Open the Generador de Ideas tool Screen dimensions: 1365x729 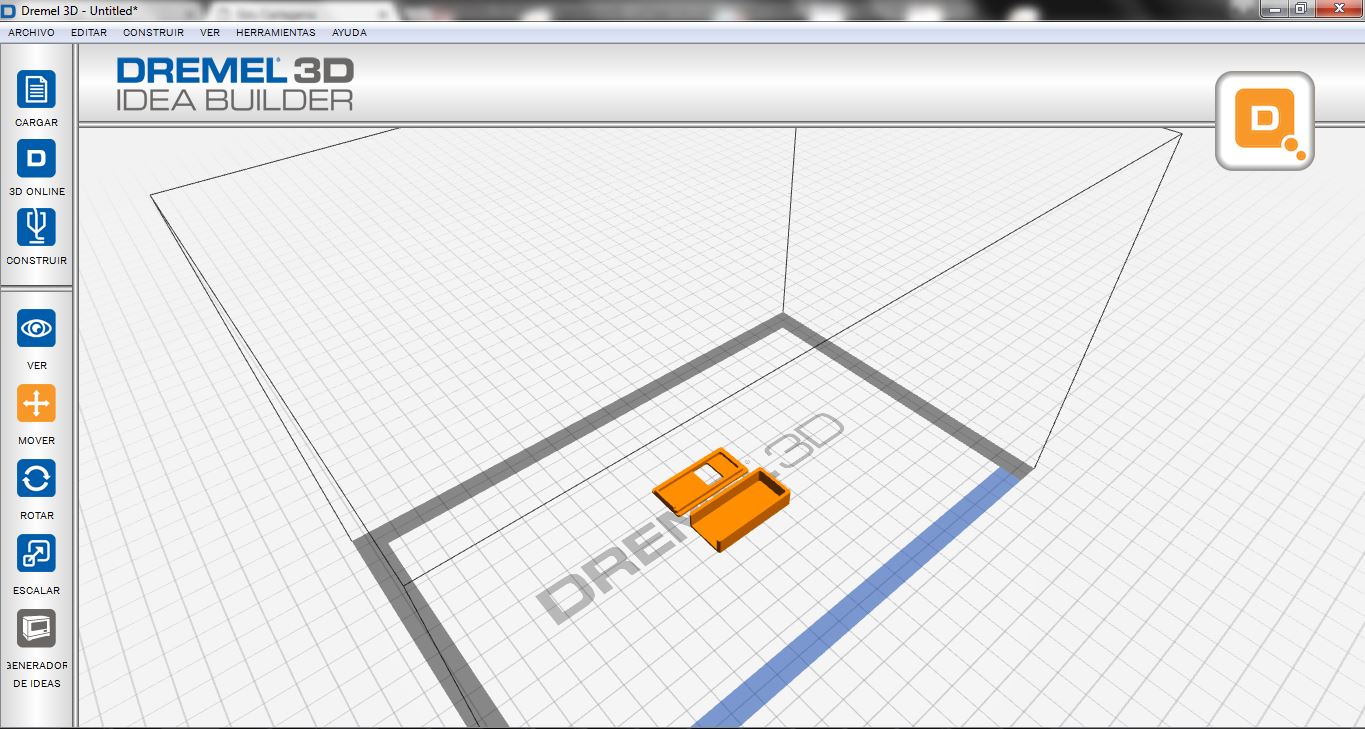coord(36,628)
